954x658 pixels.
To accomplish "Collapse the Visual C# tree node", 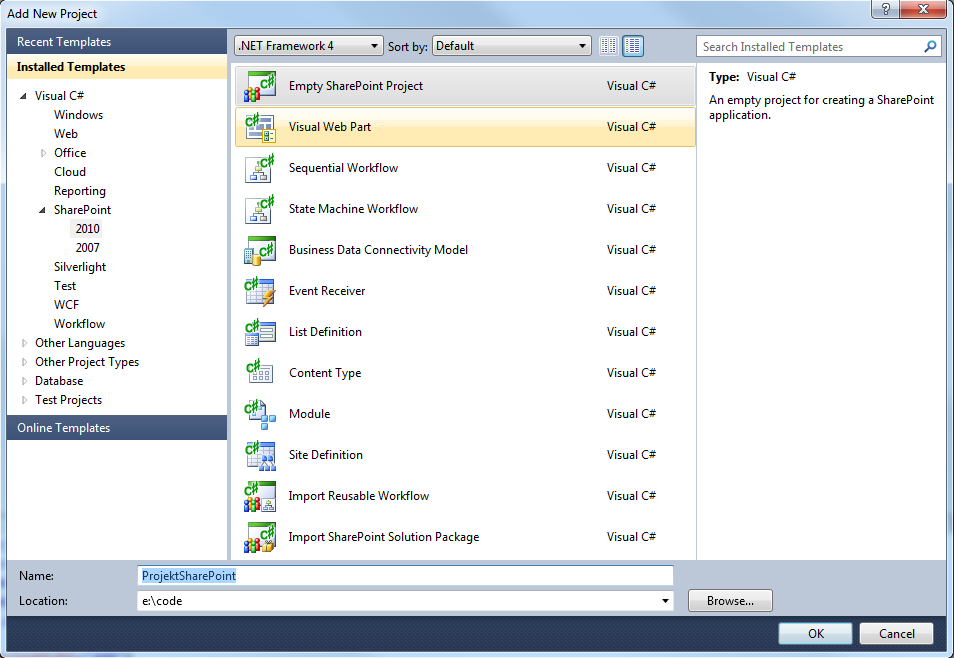I will click(24, 96).
